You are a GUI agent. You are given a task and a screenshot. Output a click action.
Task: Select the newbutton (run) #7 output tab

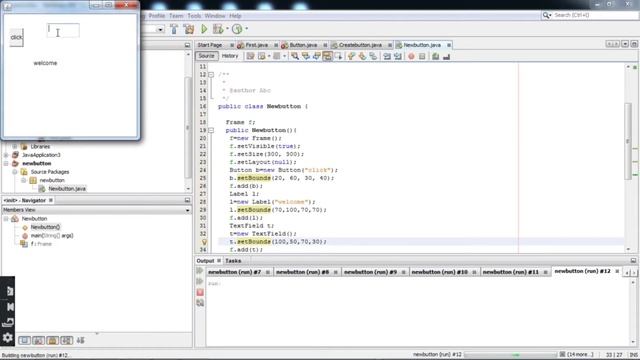234,272
